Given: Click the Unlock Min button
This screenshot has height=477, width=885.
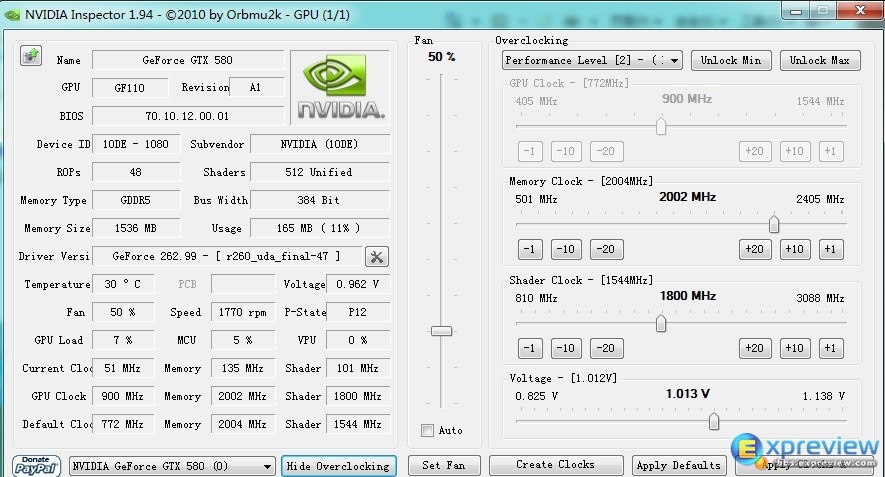Looking at the screenshot, I should (x=731, y=60).
